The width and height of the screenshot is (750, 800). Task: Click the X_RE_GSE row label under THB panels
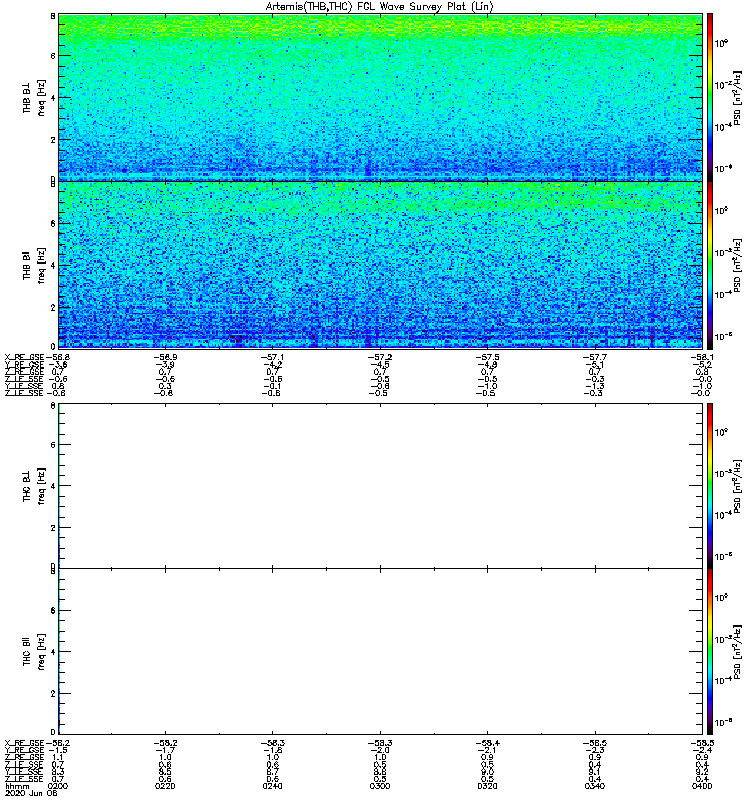click(x=24, y=357)
